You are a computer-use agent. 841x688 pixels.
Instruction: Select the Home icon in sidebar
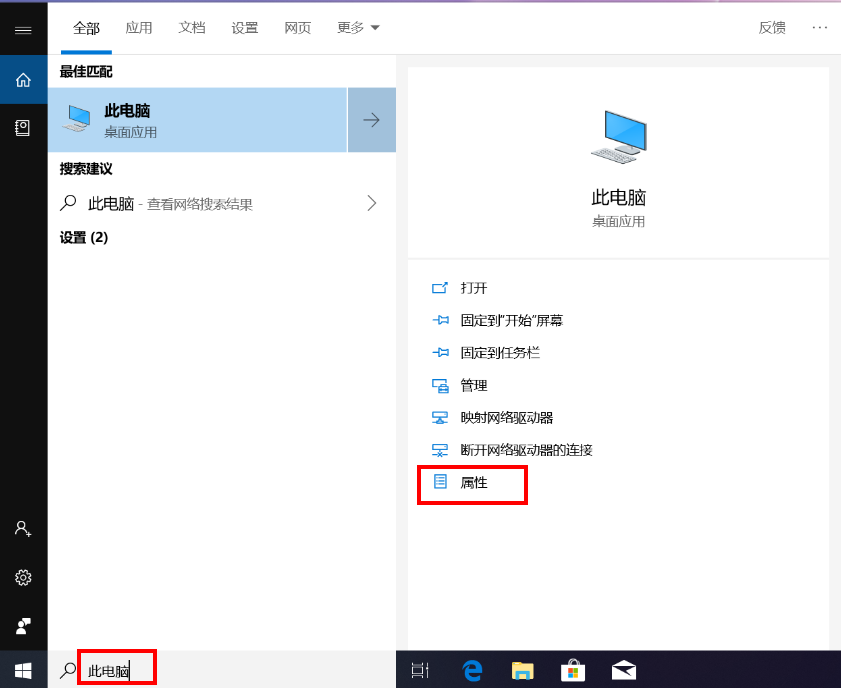pyautogui.click(x=23, y=80)
